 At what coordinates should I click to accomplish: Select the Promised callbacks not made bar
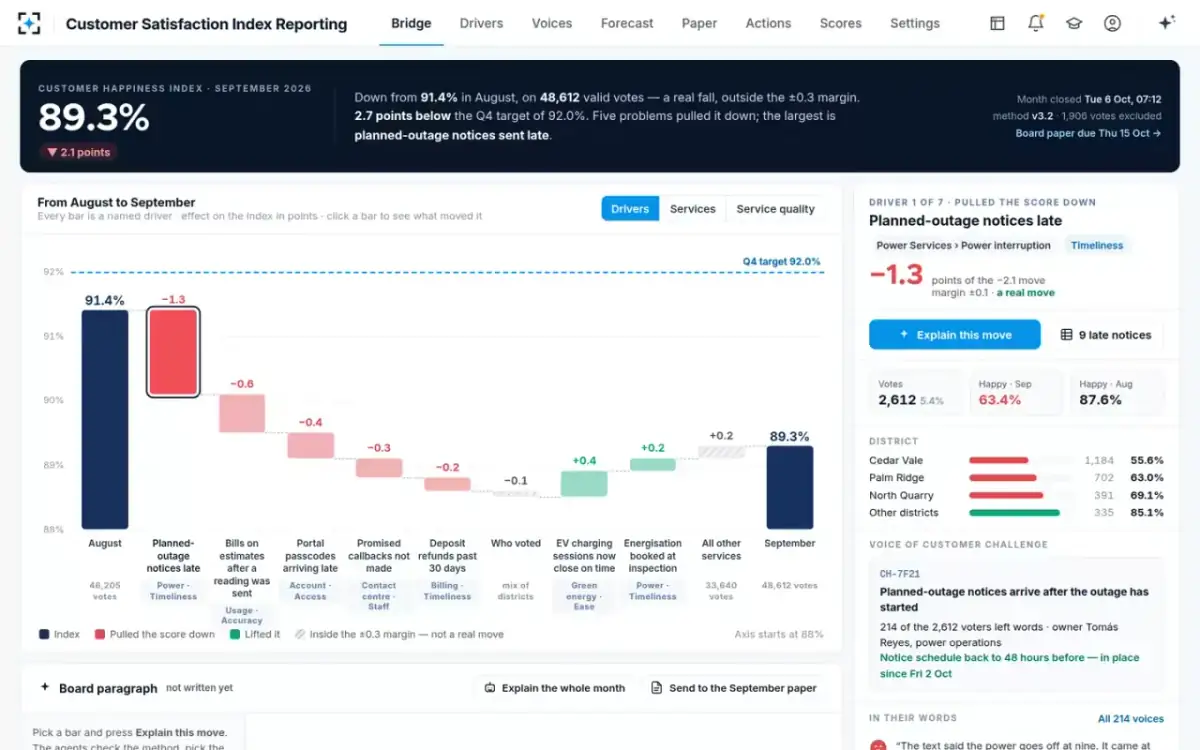tap(379, 468)
